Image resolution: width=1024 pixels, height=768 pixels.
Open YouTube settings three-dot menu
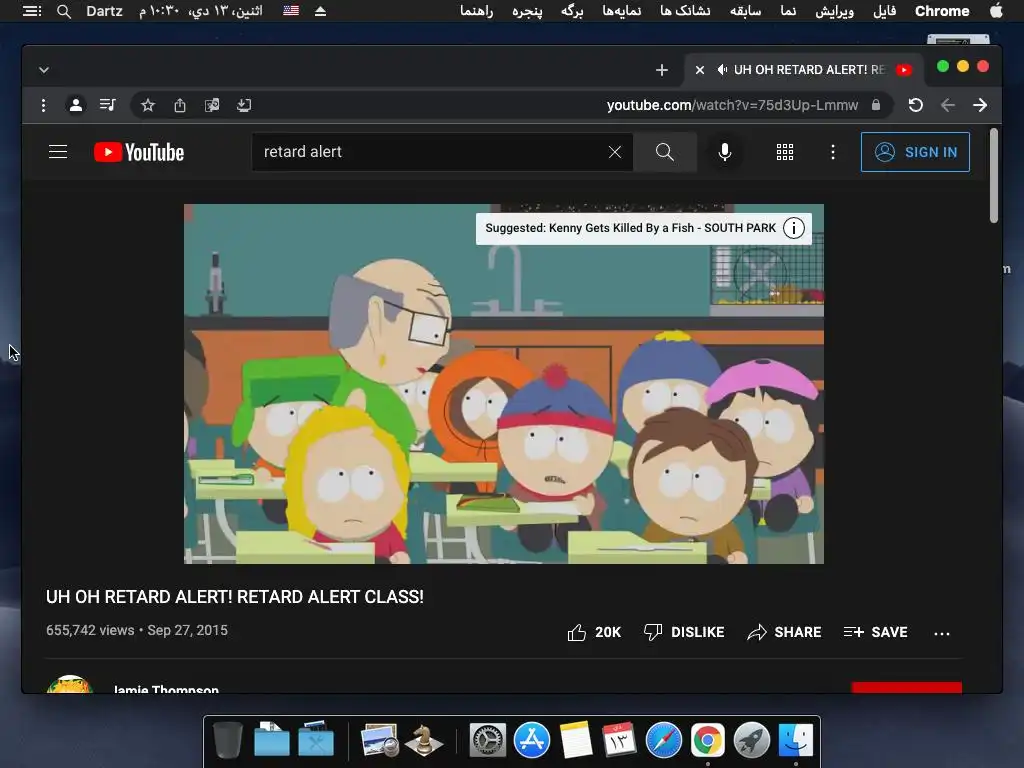(833, 152)
